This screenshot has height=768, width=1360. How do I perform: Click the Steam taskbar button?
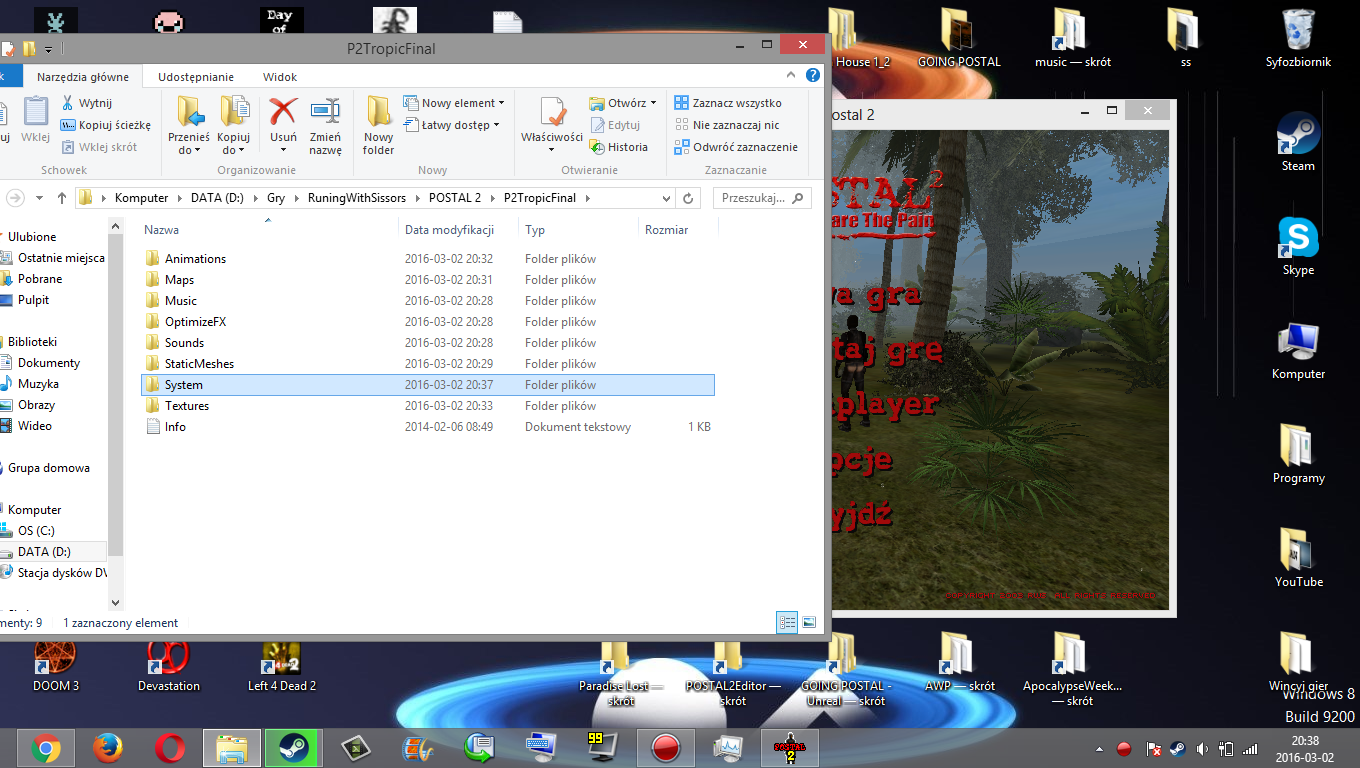tap(294, 747)
